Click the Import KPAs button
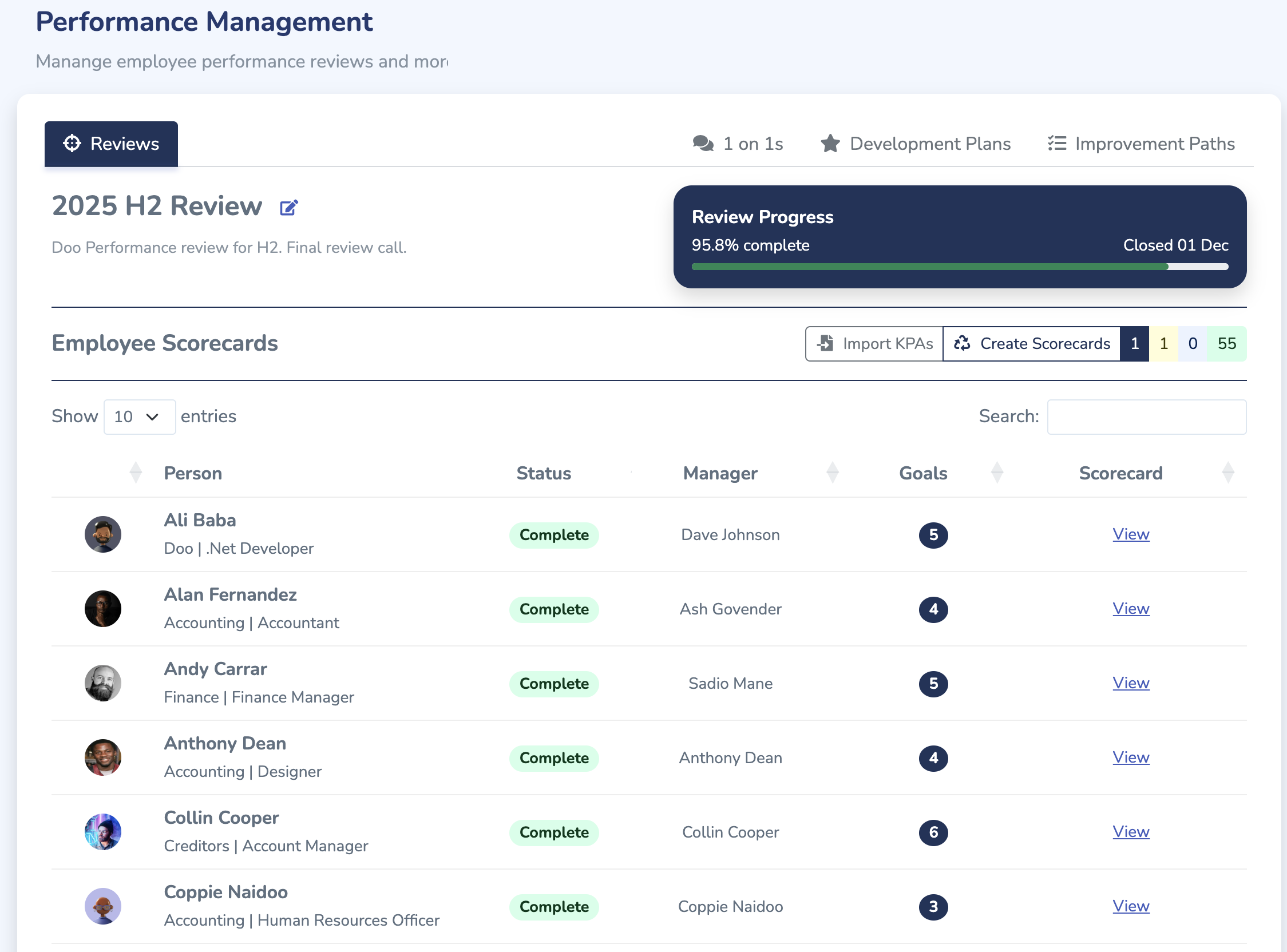 point(874,343)
